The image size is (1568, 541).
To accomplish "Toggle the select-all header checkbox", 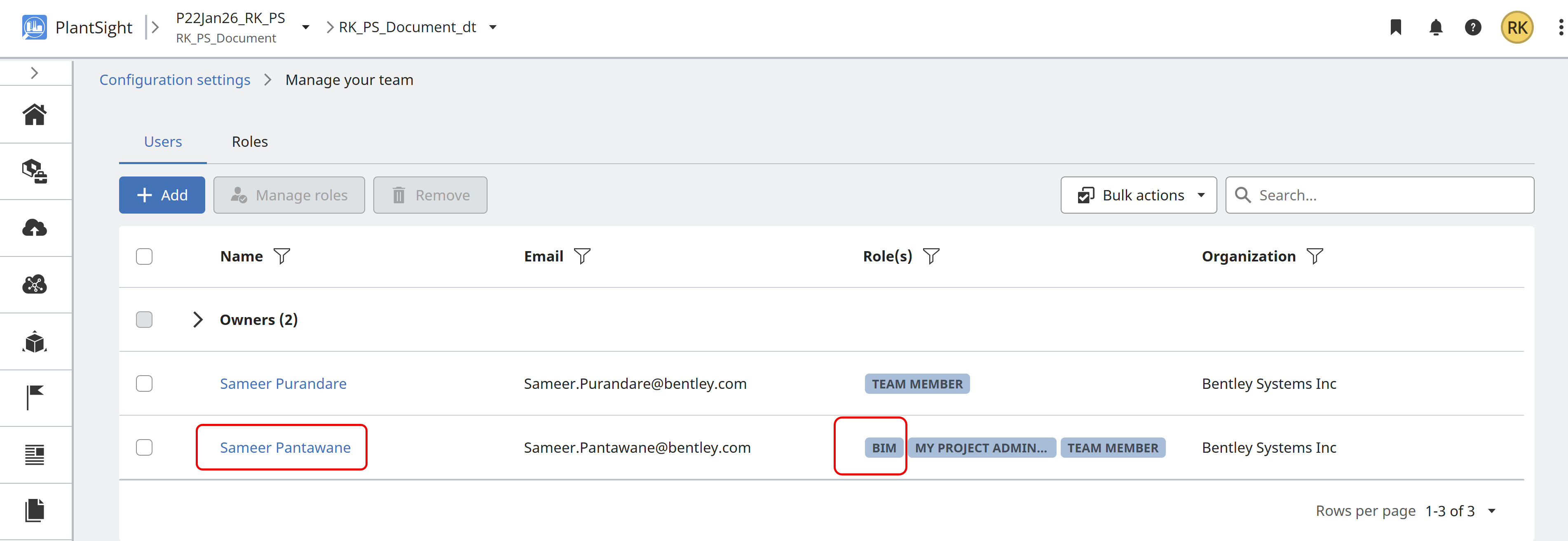I will [x=144, y=256].
